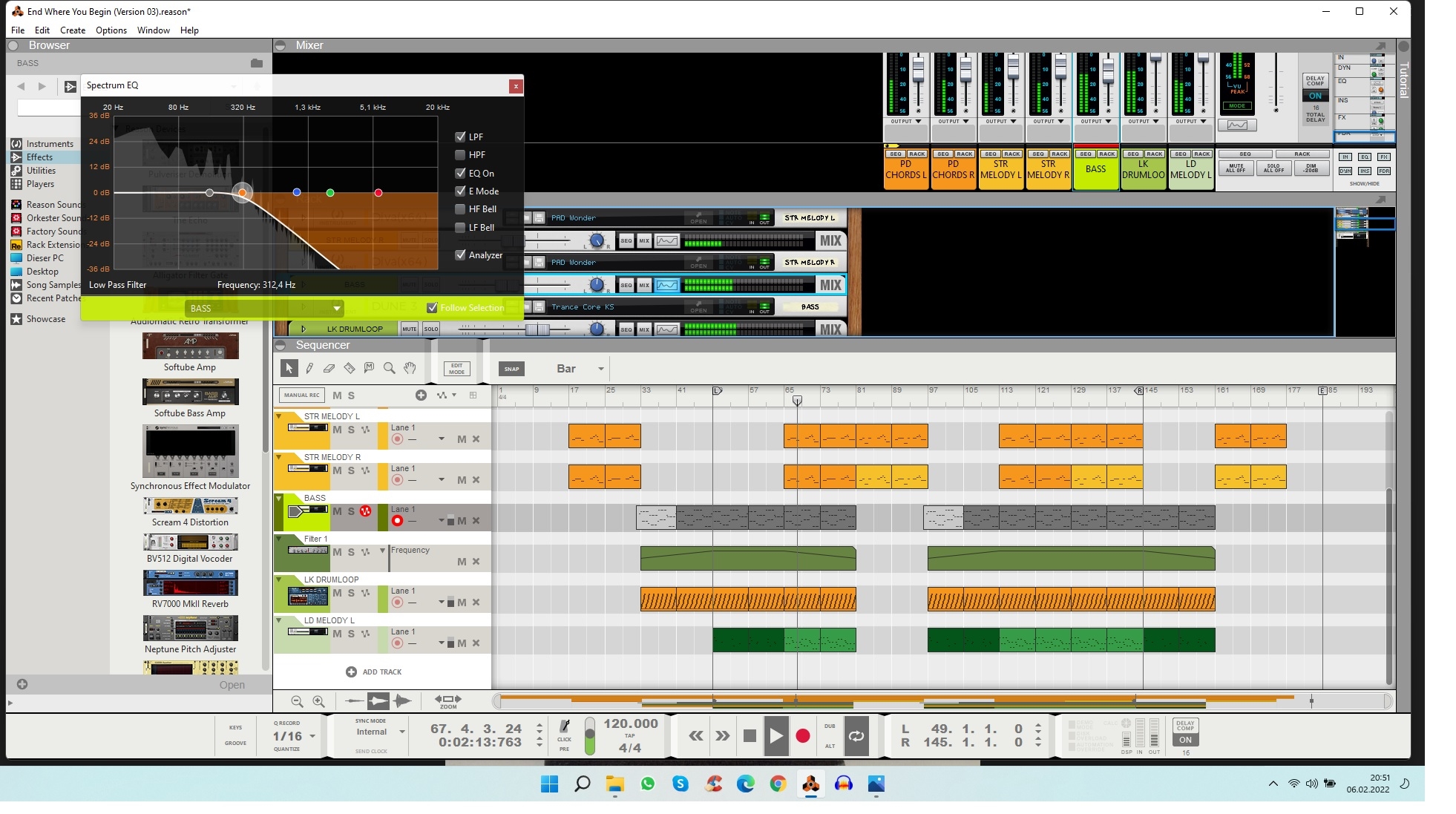Screen dimensions: 1456x814
Task: Enable the HPF checkbox in Spectrum EQ
Action: [460, 155]
